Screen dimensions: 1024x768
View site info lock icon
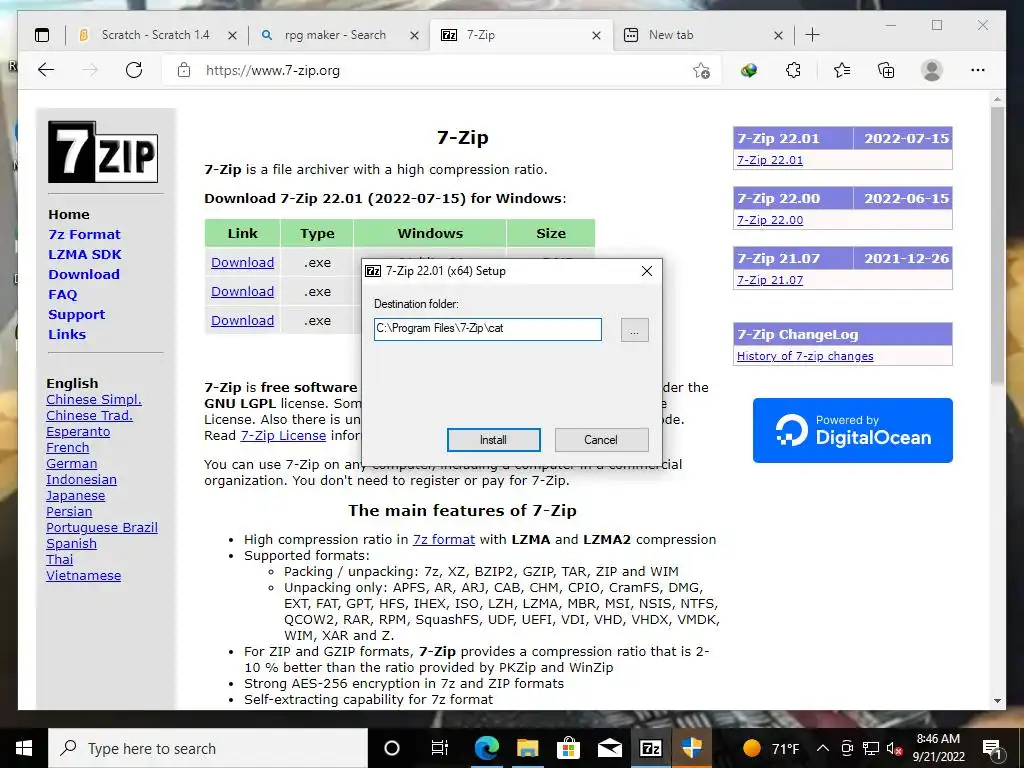coord(184,70)
